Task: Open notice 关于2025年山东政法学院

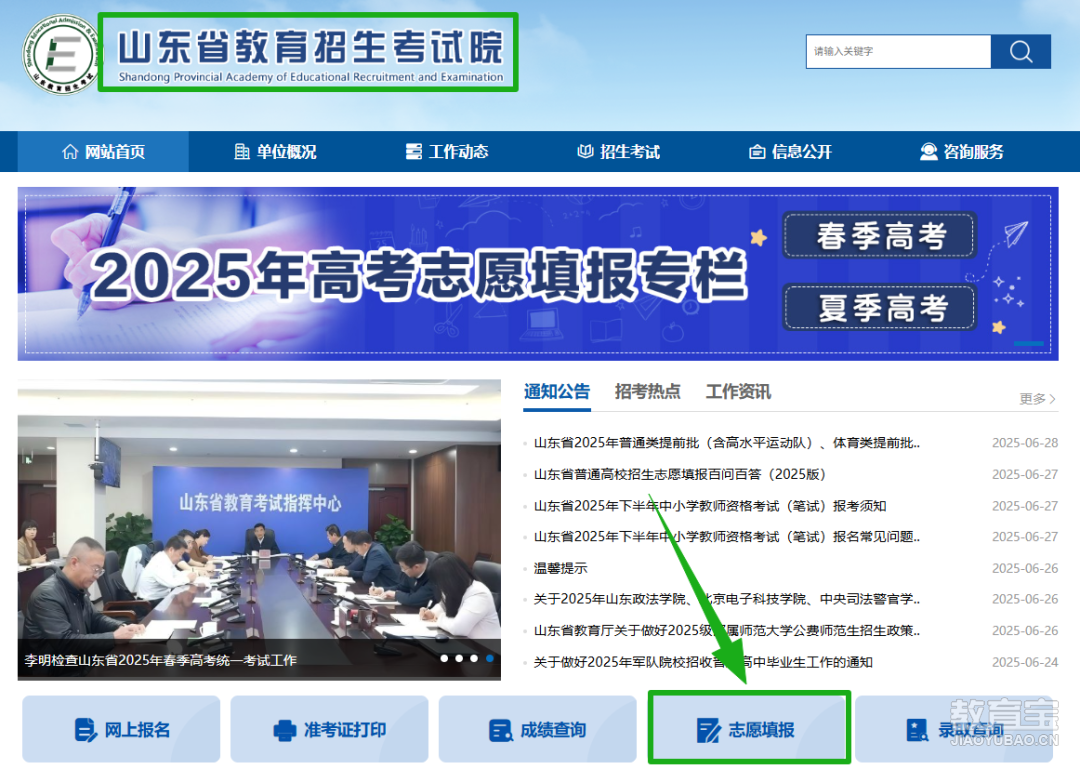Action: pos(727,599)
